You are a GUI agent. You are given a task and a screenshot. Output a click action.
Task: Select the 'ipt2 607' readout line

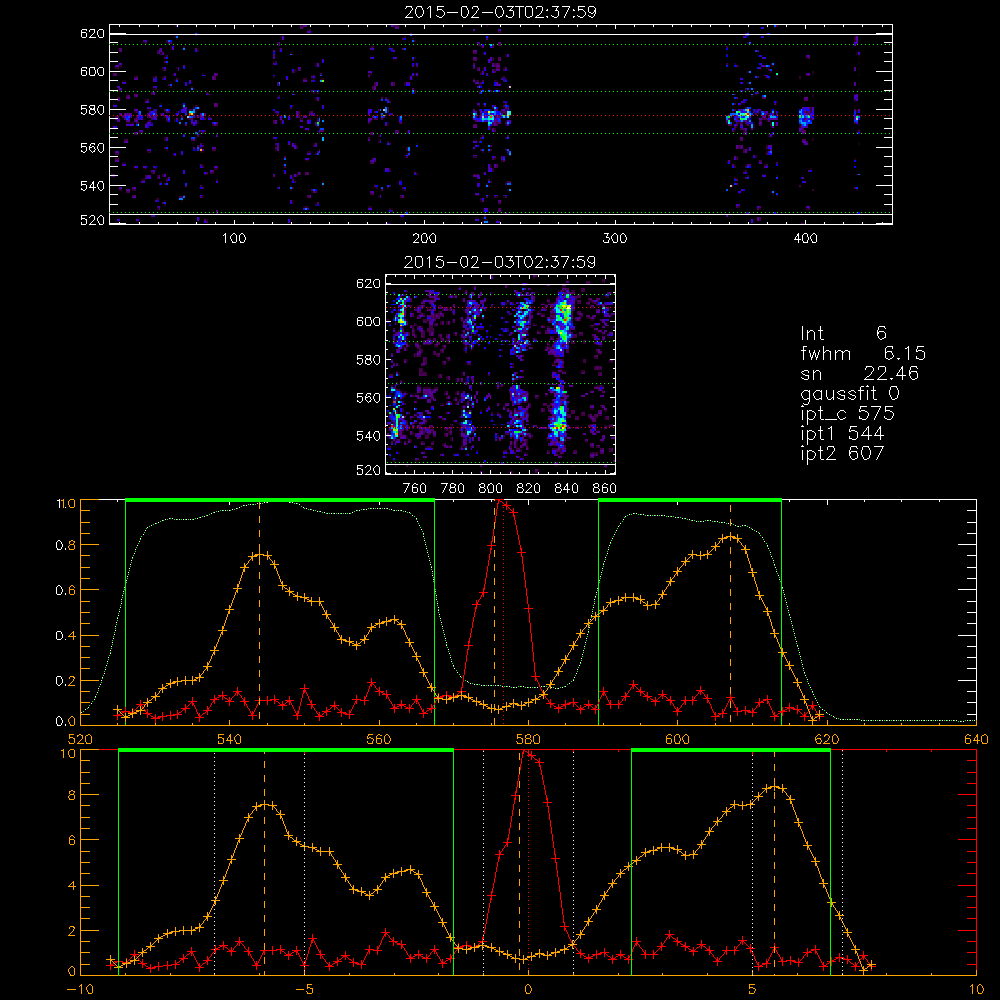(842, 453)
